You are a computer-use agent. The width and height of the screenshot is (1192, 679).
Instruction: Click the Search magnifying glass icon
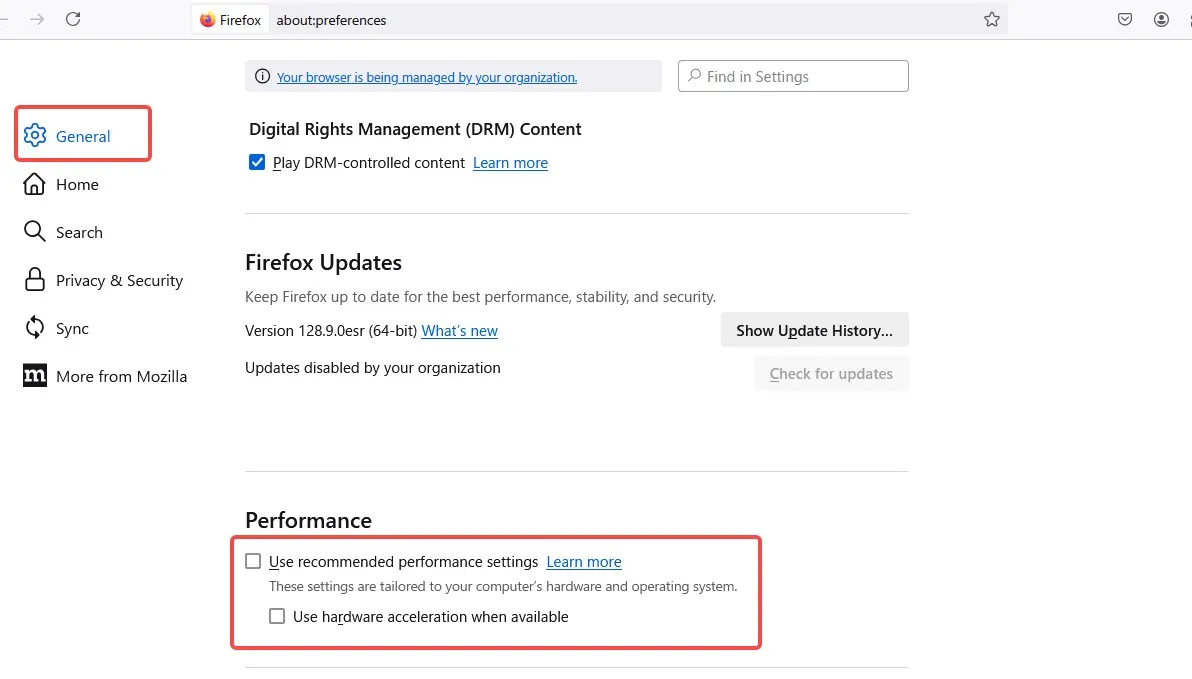click(x=34, y=231)
